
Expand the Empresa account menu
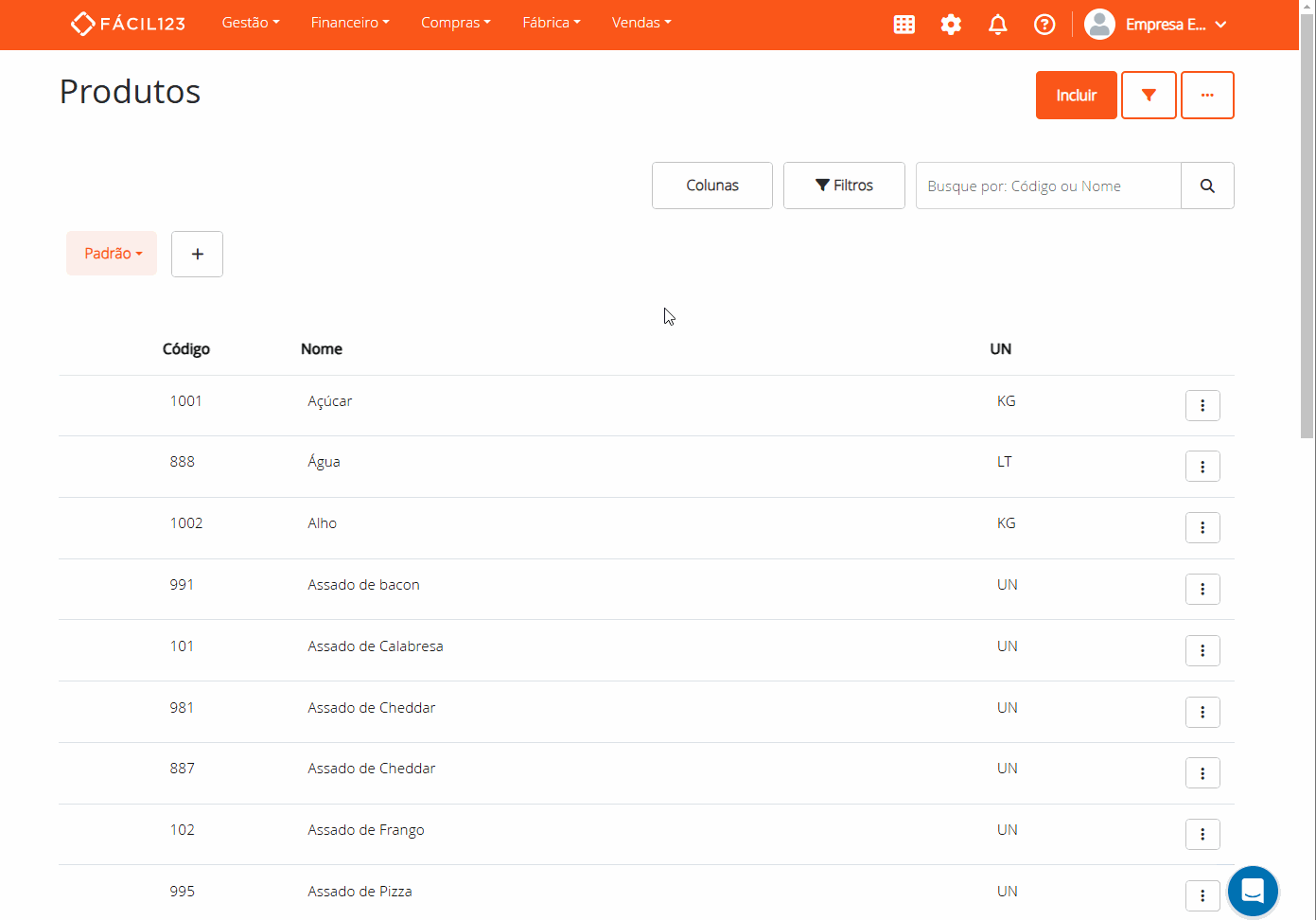tap(1155, 25)
